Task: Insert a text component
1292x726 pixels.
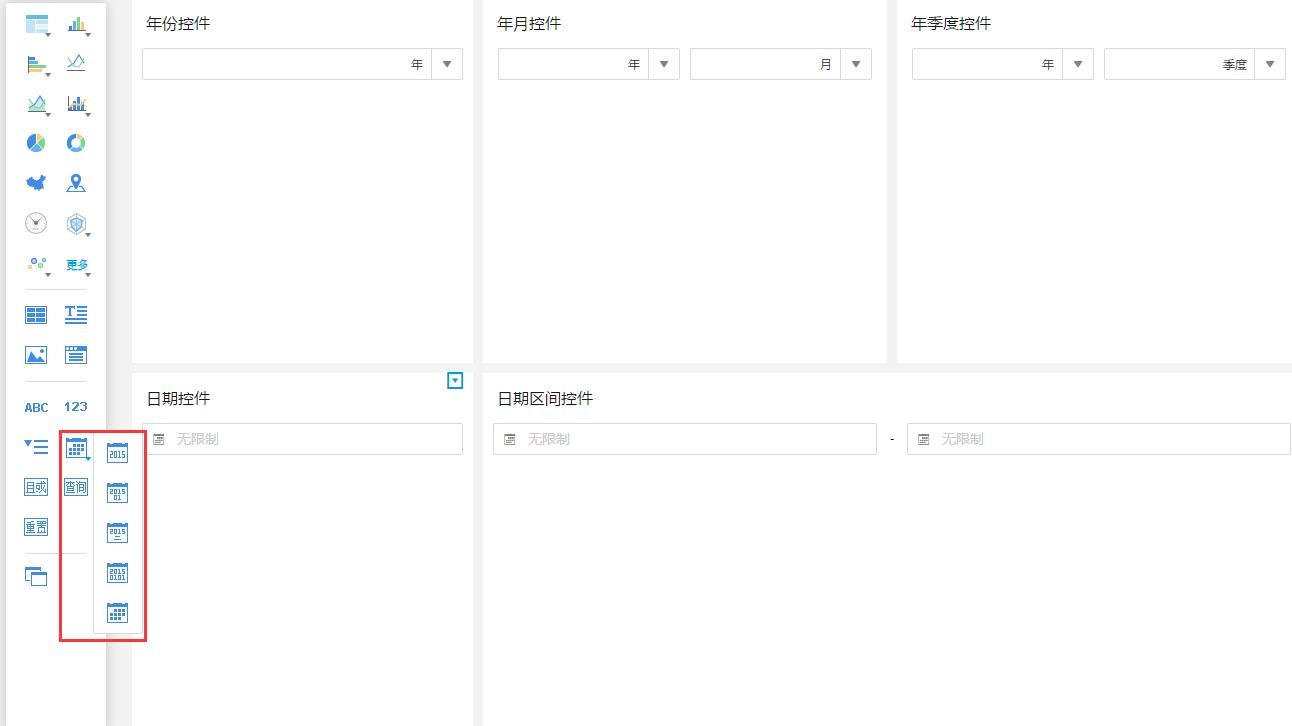Action: (x=76, y=315)
